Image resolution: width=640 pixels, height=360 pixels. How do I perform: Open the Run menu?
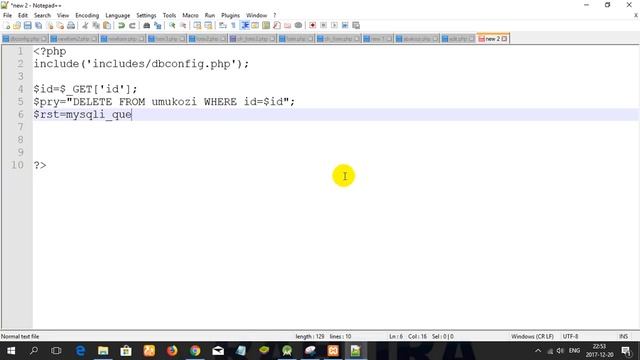pyautogui.click(x=210, y=15)
